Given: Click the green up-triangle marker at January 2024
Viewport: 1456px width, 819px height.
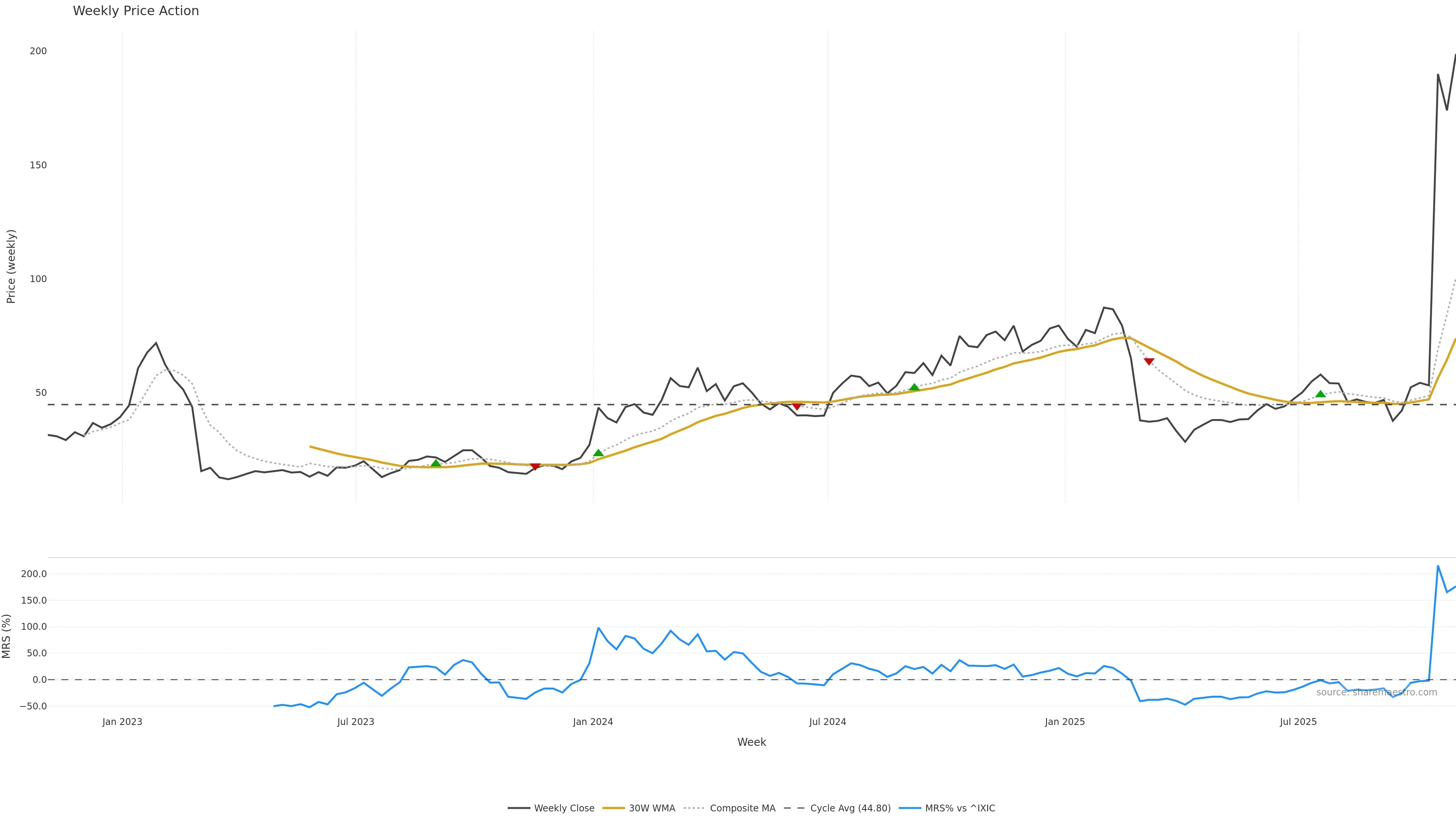Looking at the screenshot, I should tap(598, 453).
